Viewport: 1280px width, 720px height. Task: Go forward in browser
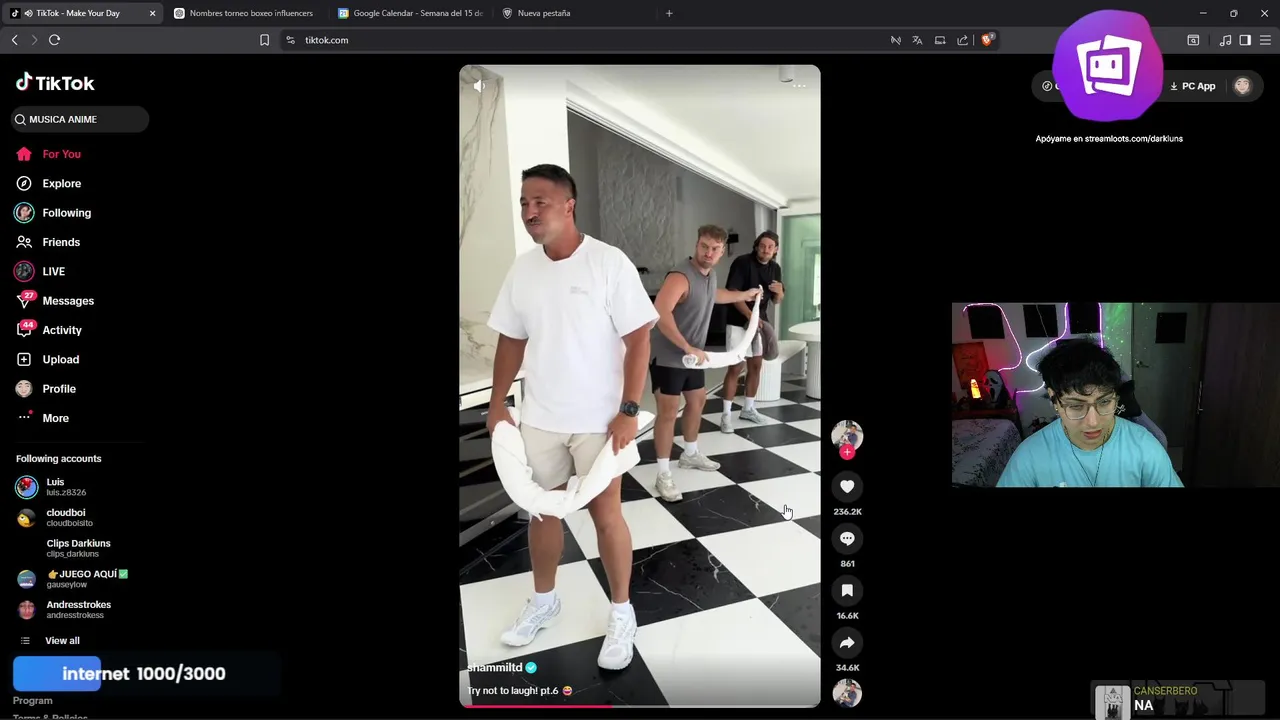coord(34,40)
